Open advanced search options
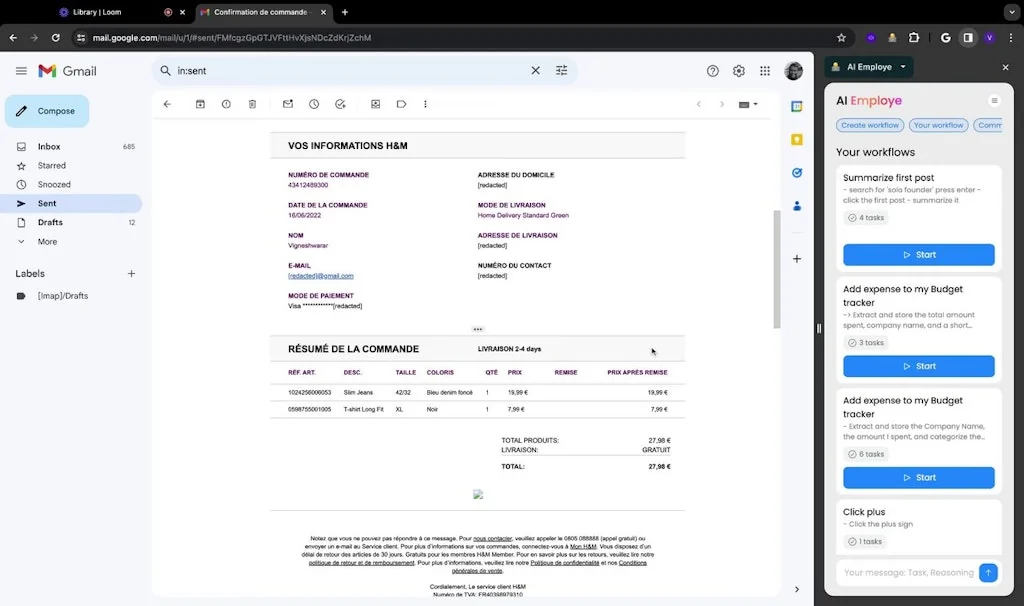 click(562, 71)
